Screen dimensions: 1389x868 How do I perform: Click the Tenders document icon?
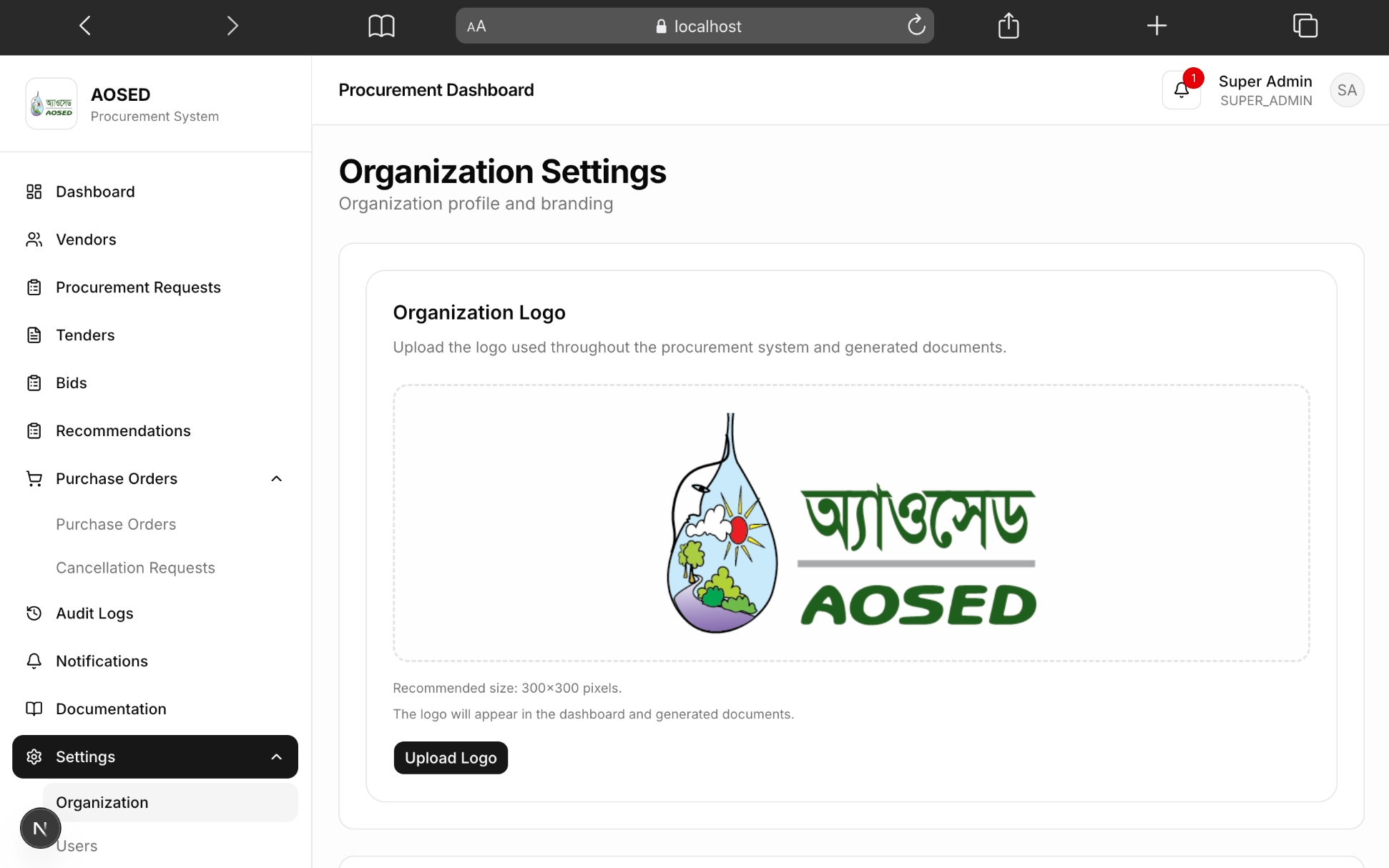34,335
